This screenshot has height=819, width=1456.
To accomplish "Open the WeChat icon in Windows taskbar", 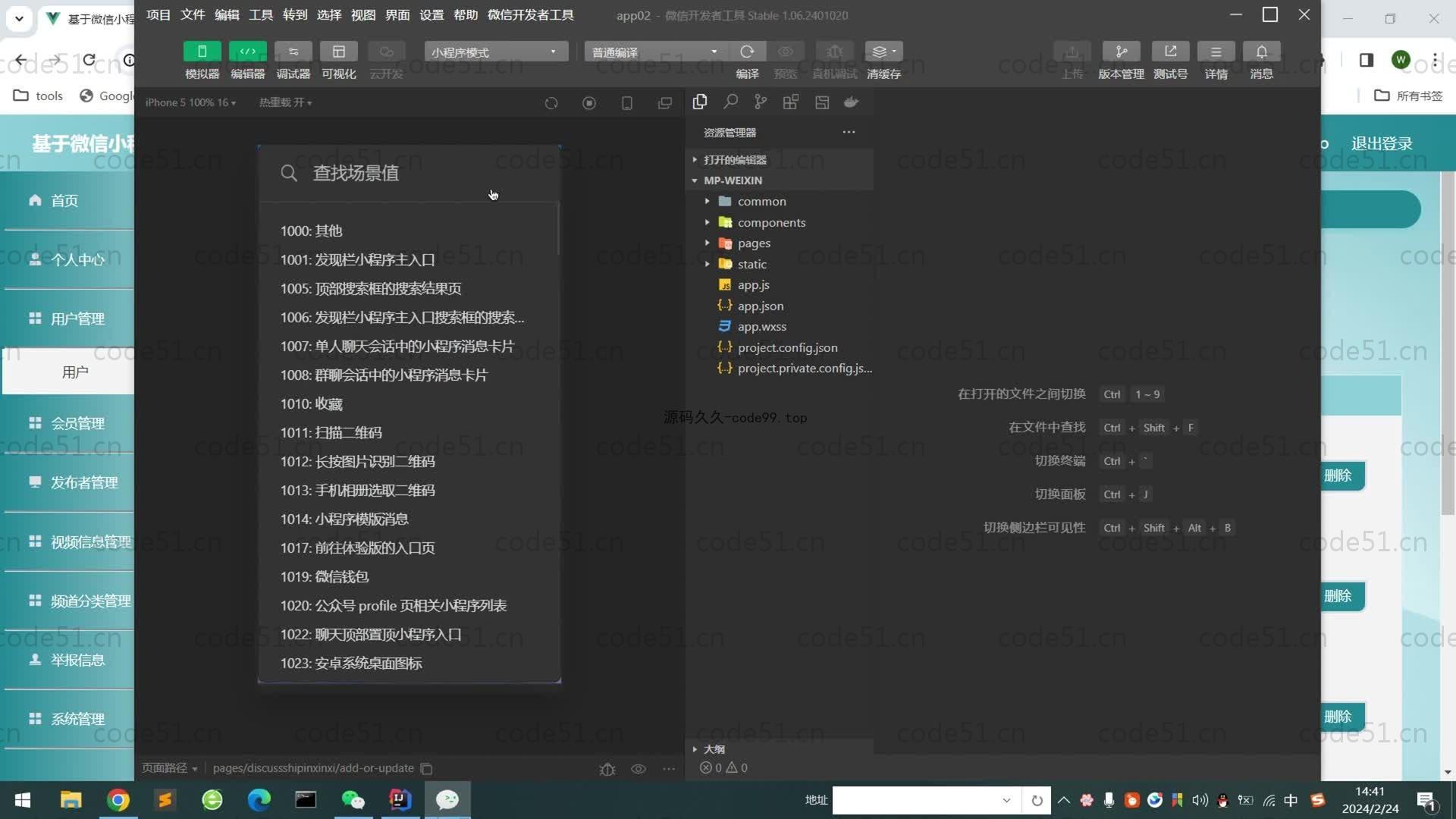I will [x=353, y=799].
